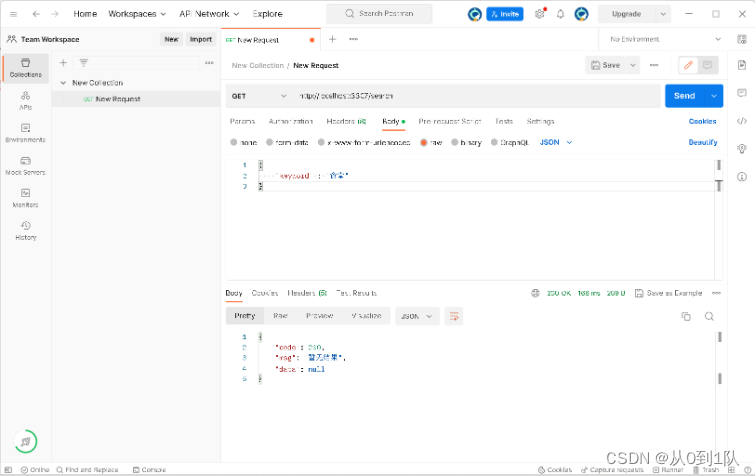Open the Environments sidebar section

pyautogui.click(x=26, y=133)
